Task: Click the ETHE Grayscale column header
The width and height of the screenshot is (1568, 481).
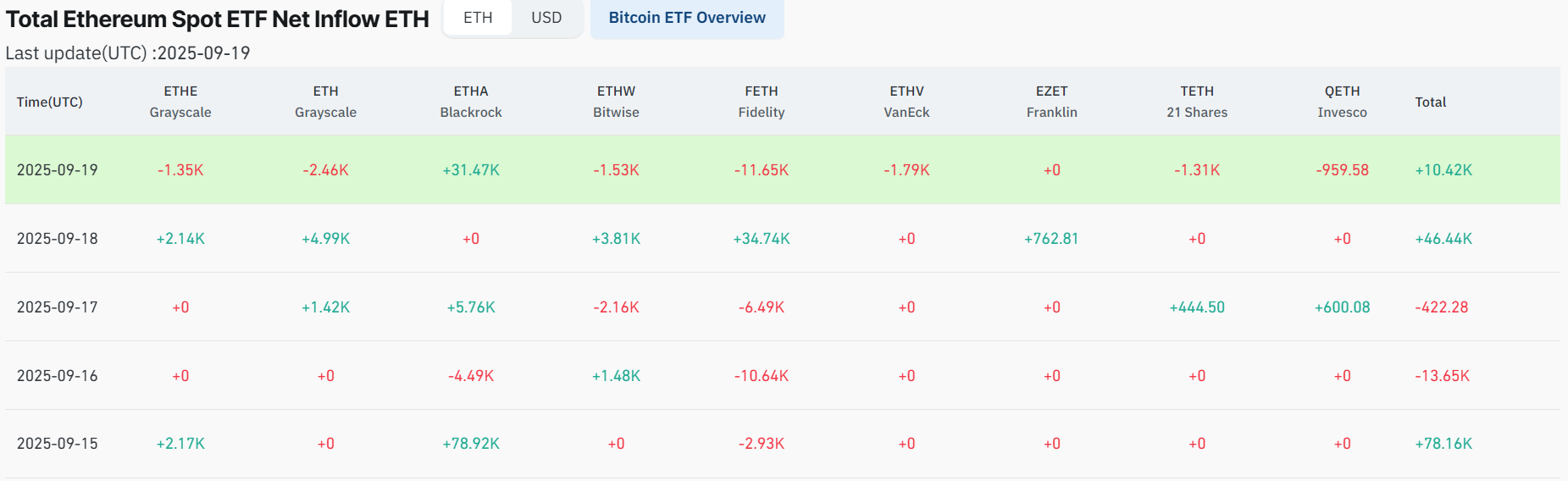Action: coord(180,102)
